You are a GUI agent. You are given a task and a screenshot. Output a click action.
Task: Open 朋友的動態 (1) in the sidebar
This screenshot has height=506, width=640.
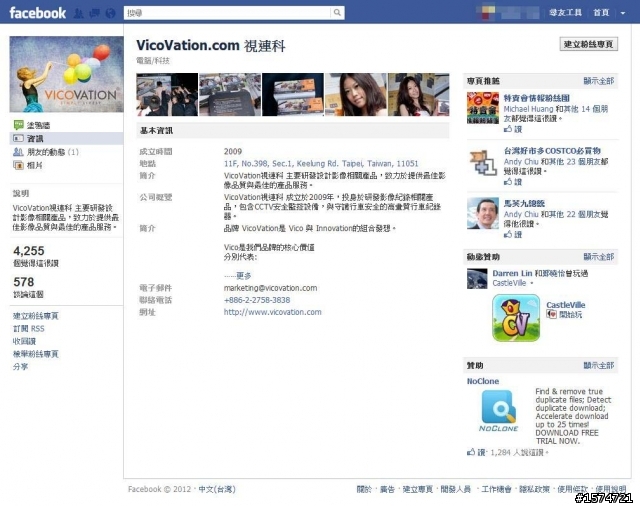coord(53,152)
